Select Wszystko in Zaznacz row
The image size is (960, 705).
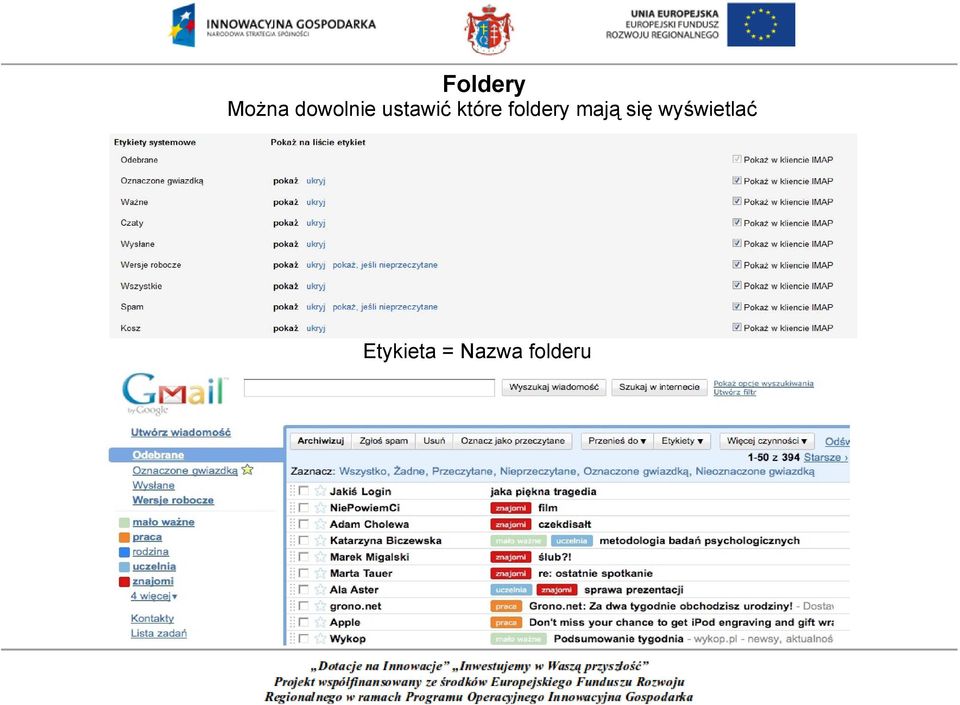click(362, 471)
